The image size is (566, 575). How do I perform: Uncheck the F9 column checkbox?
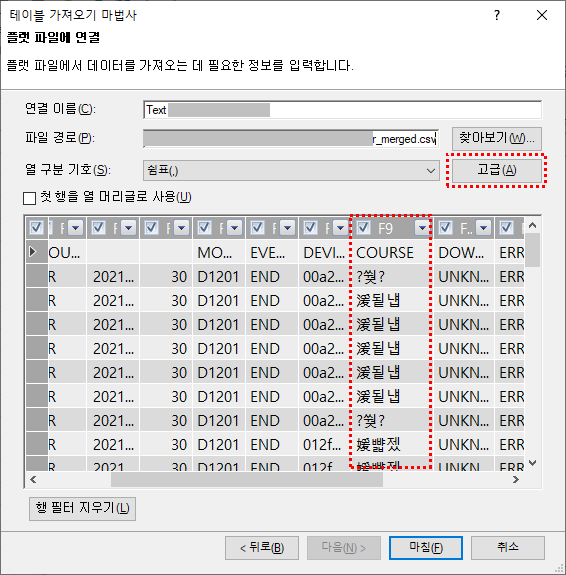(364, 228)
